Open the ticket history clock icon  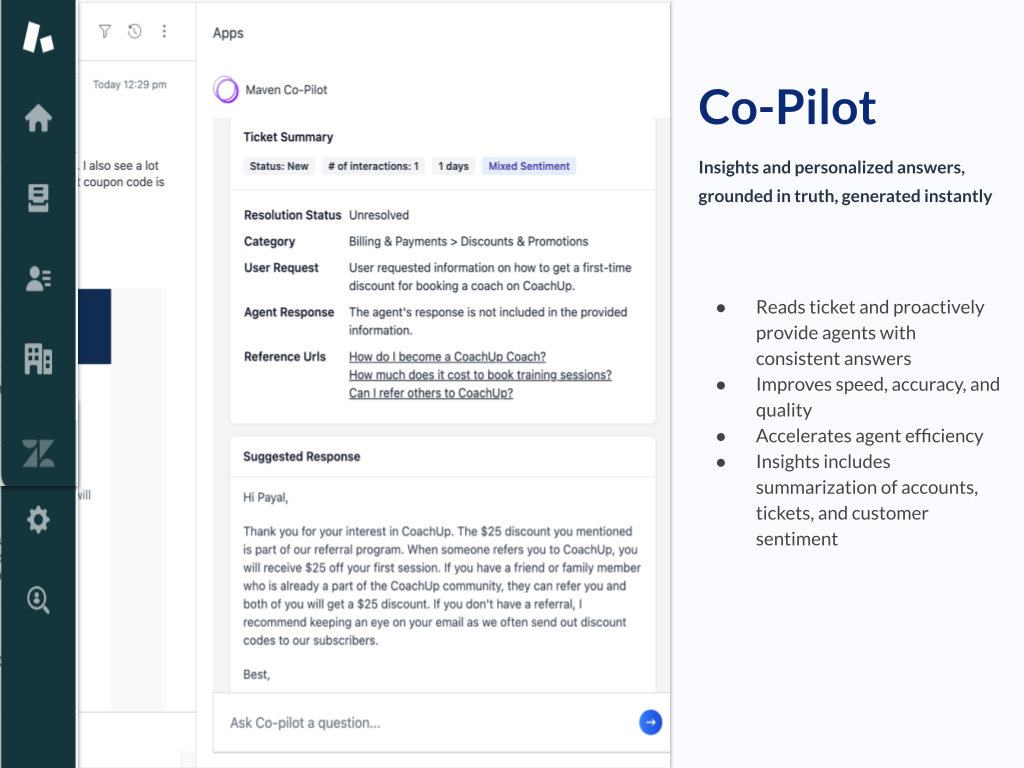(x=135, y=31)
